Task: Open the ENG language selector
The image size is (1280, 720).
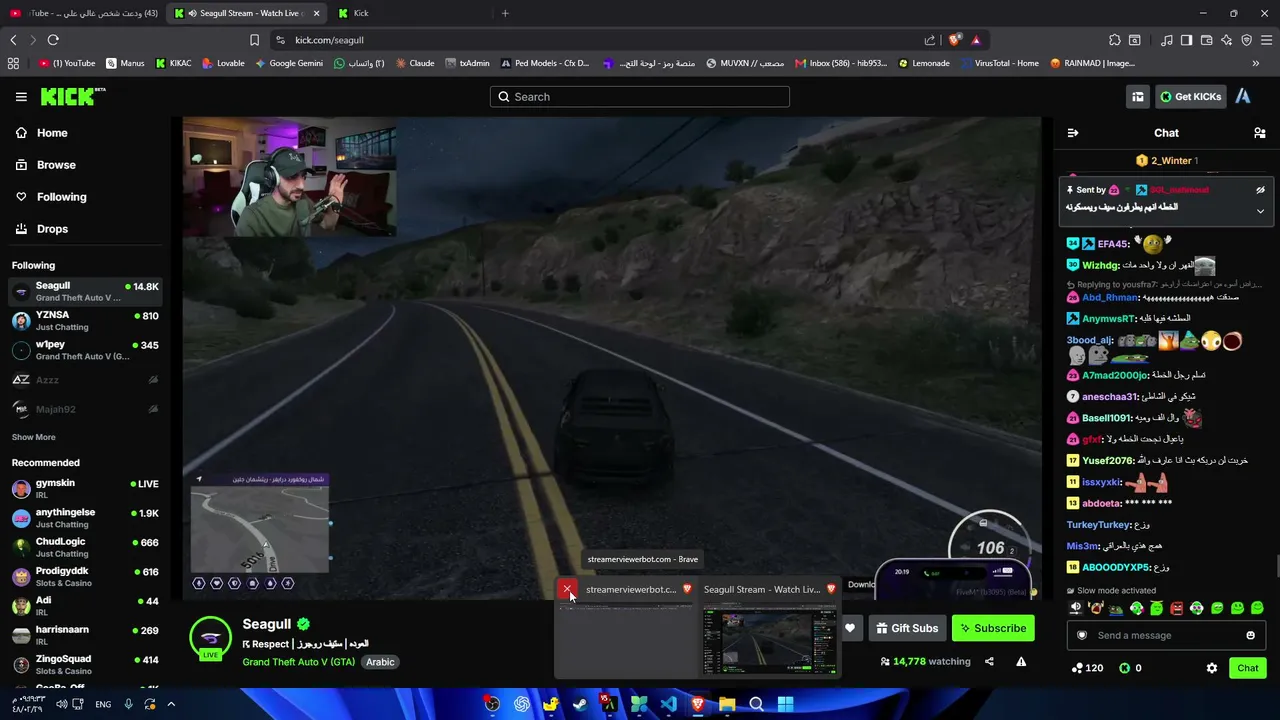Action: [x=103, y=704]
